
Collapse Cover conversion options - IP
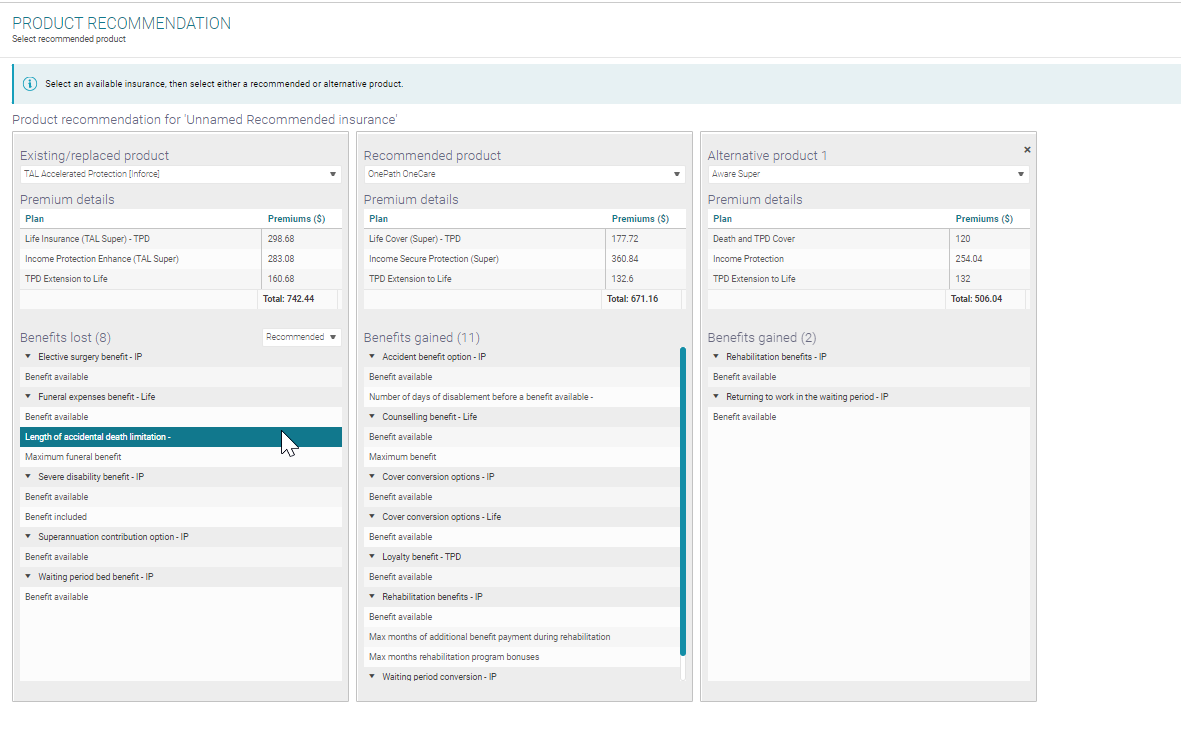pos(372,476)
